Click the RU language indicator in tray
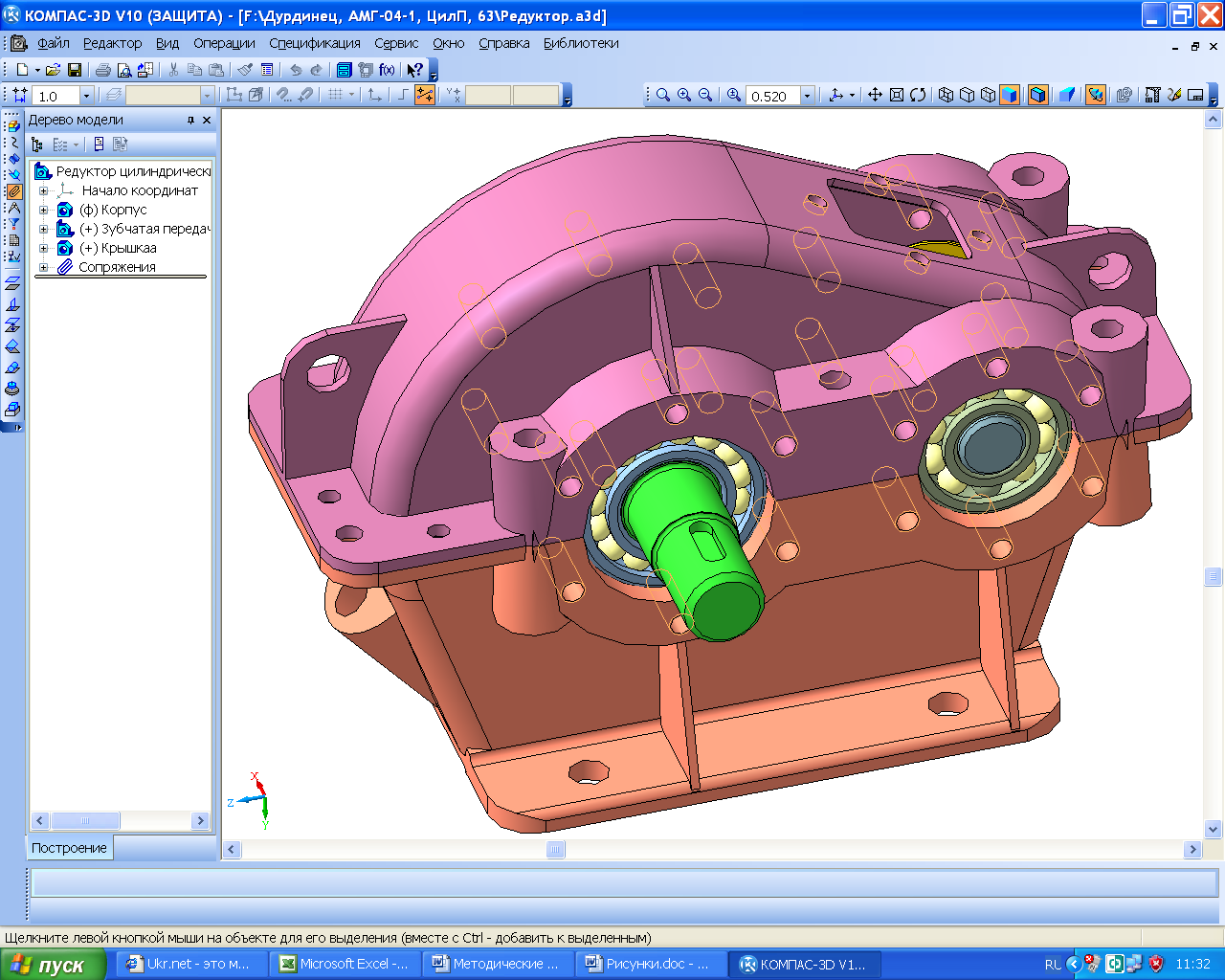1225x980 pixels. click(1053, 965)
